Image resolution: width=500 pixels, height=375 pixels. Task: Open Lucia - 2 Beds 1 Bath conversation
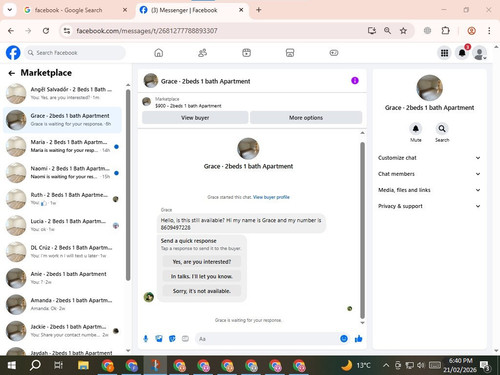point(63,225)
